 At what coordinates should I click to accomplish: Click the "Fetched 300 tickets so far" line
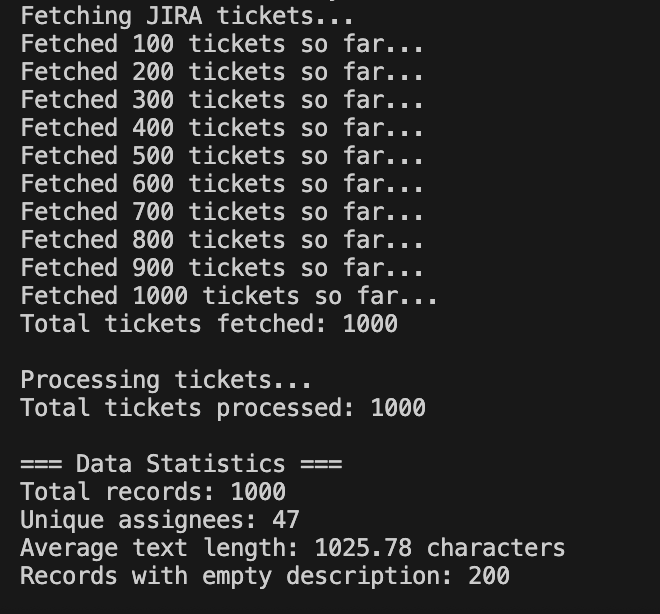(x=222, y=100)
